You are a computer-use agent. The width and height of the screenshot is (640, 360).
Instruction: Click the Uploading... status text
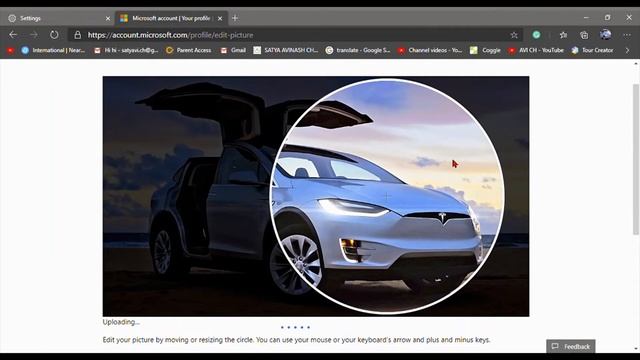[x=121, y=322]
